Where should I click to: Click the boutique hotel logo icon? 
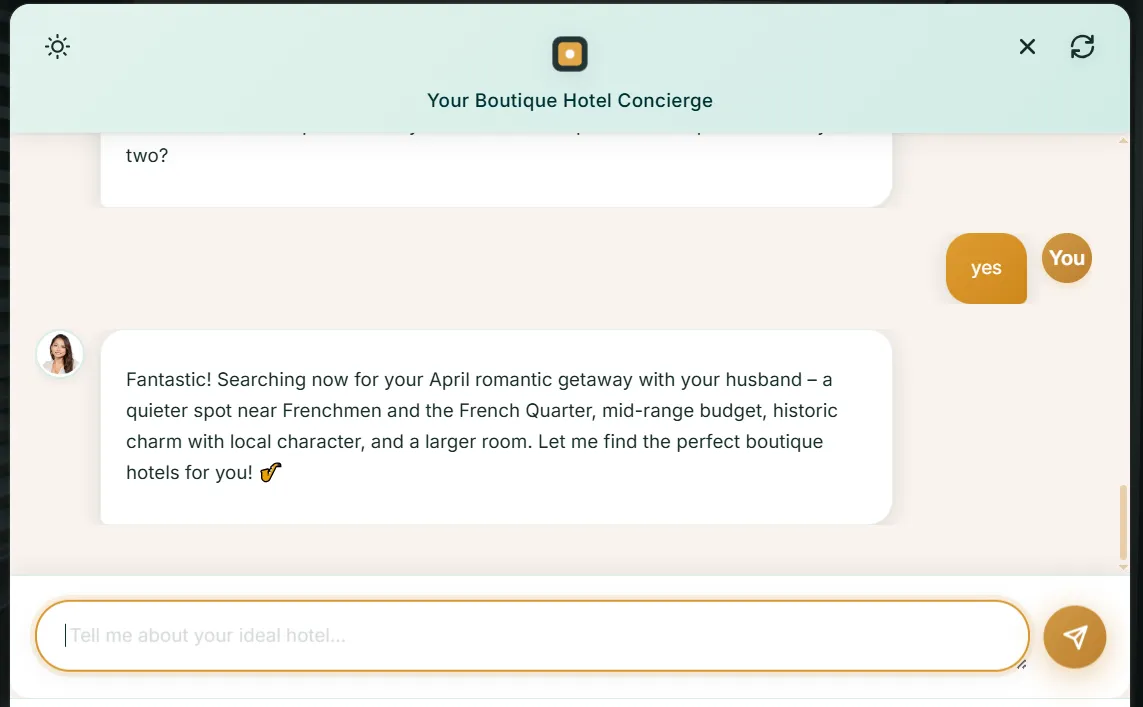tap(569, 53)
